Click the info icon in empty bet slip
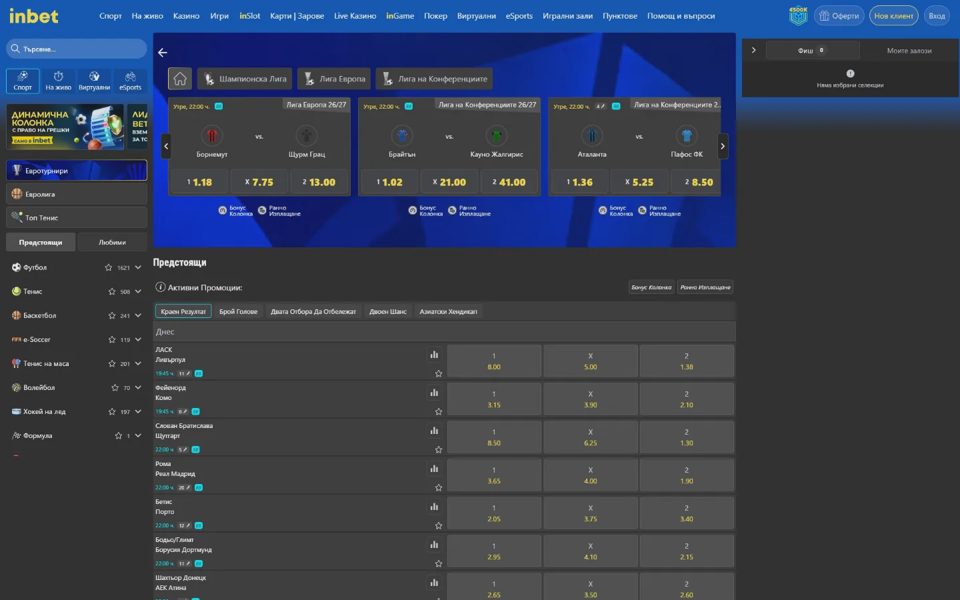960x600 pixels. coord(850,73)
